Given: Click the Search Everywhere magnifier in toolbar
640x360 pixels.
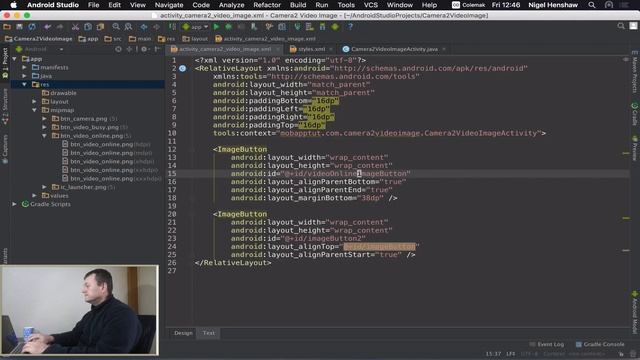Looking at the screenshot, I should coord(621,26).
